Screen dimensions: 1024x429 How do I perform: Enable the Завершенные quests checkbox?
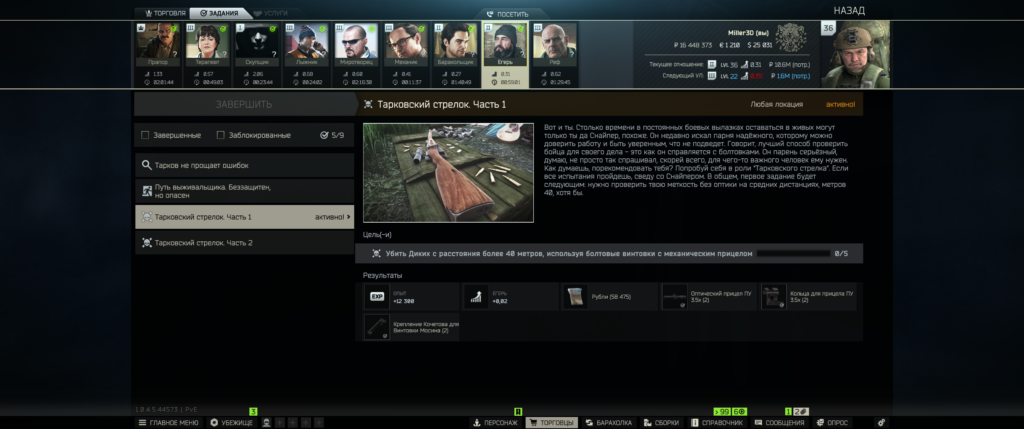(x=146, y=135)
